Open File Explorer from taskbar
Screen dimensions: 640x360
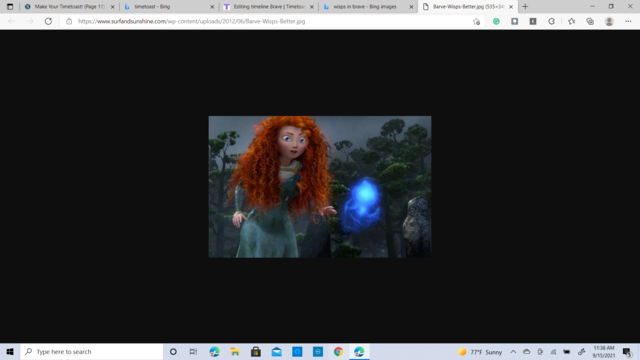tap(235, 351)
